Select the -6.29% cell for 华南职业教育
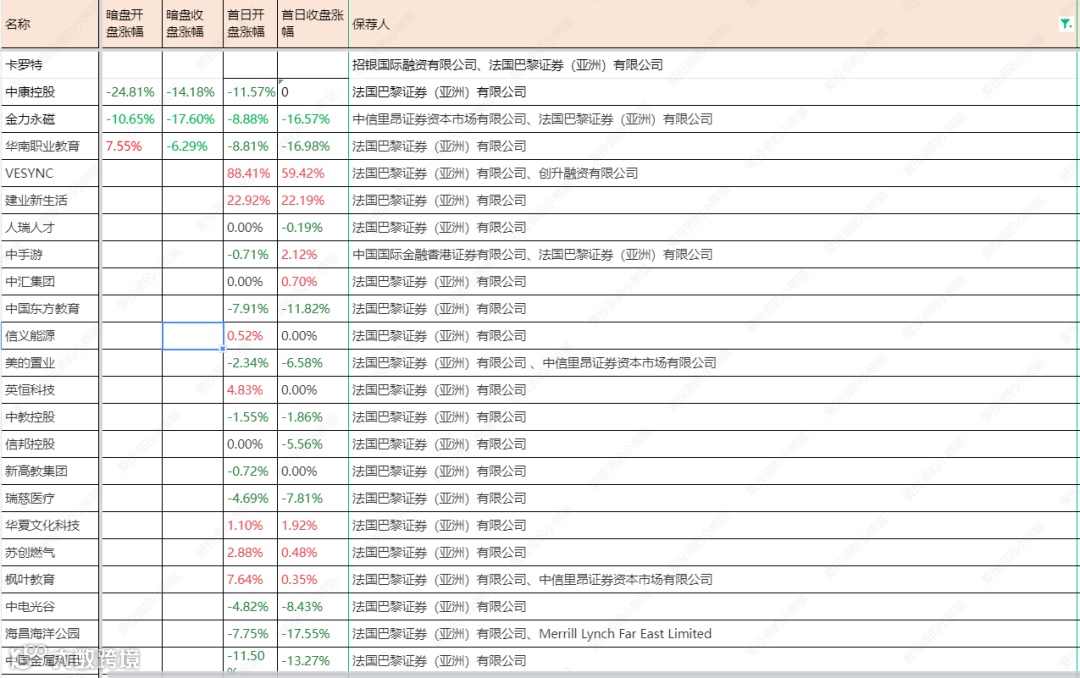Viewport: 1080px width, 678px height. (193, 146)
